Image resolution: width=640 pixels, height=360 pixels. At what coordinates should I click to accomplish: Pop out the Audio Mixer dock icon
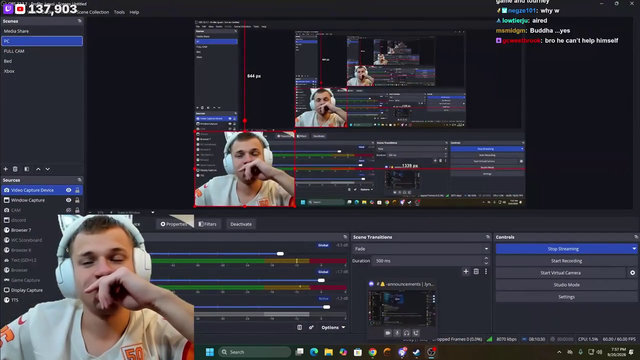pos(345,237)
